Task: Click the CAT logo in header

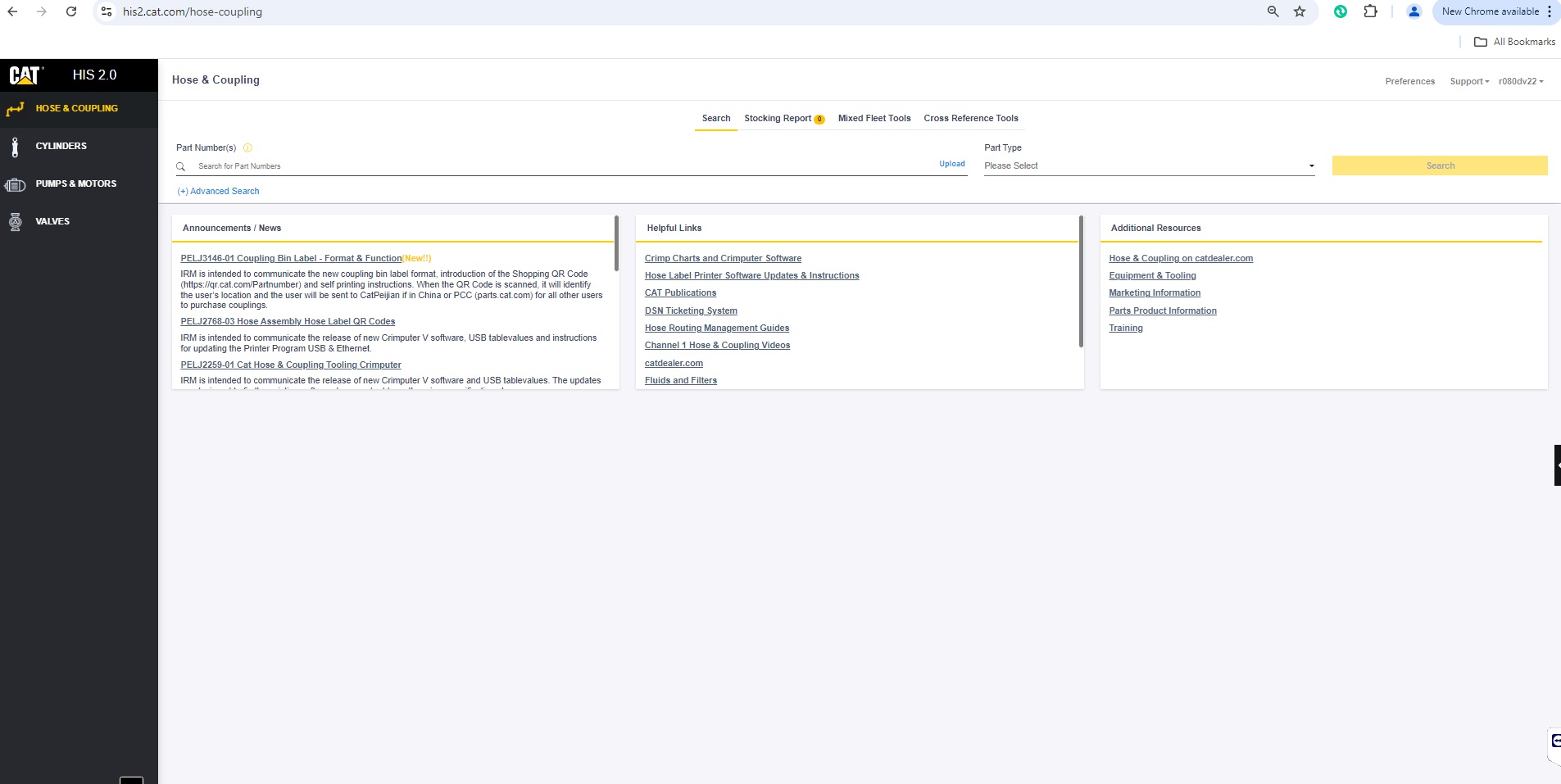Action: pos(25,75)
